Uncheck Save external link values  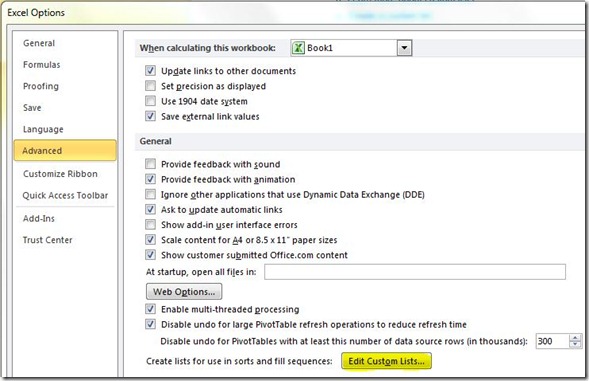pos(150,116)
